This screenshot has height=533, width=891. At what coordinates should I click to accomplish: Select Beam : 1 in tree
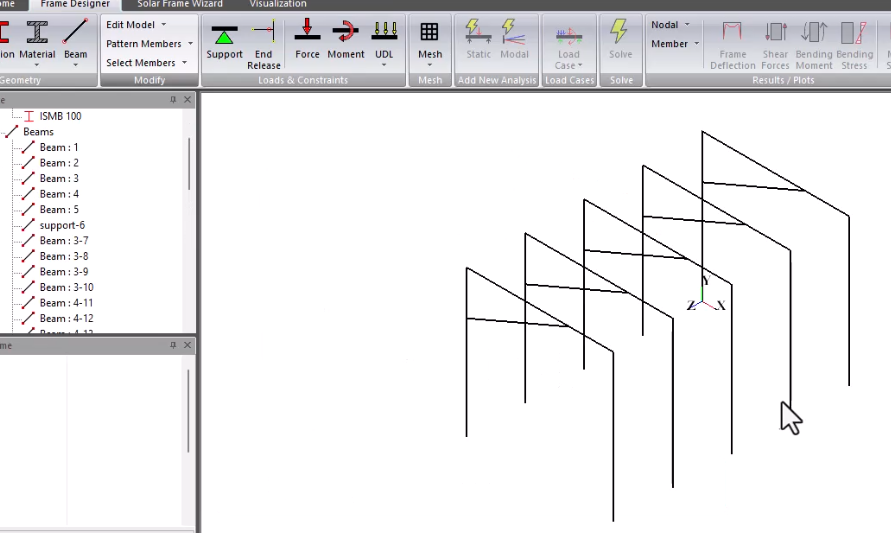pyautogui.click(x=59, y=147)
